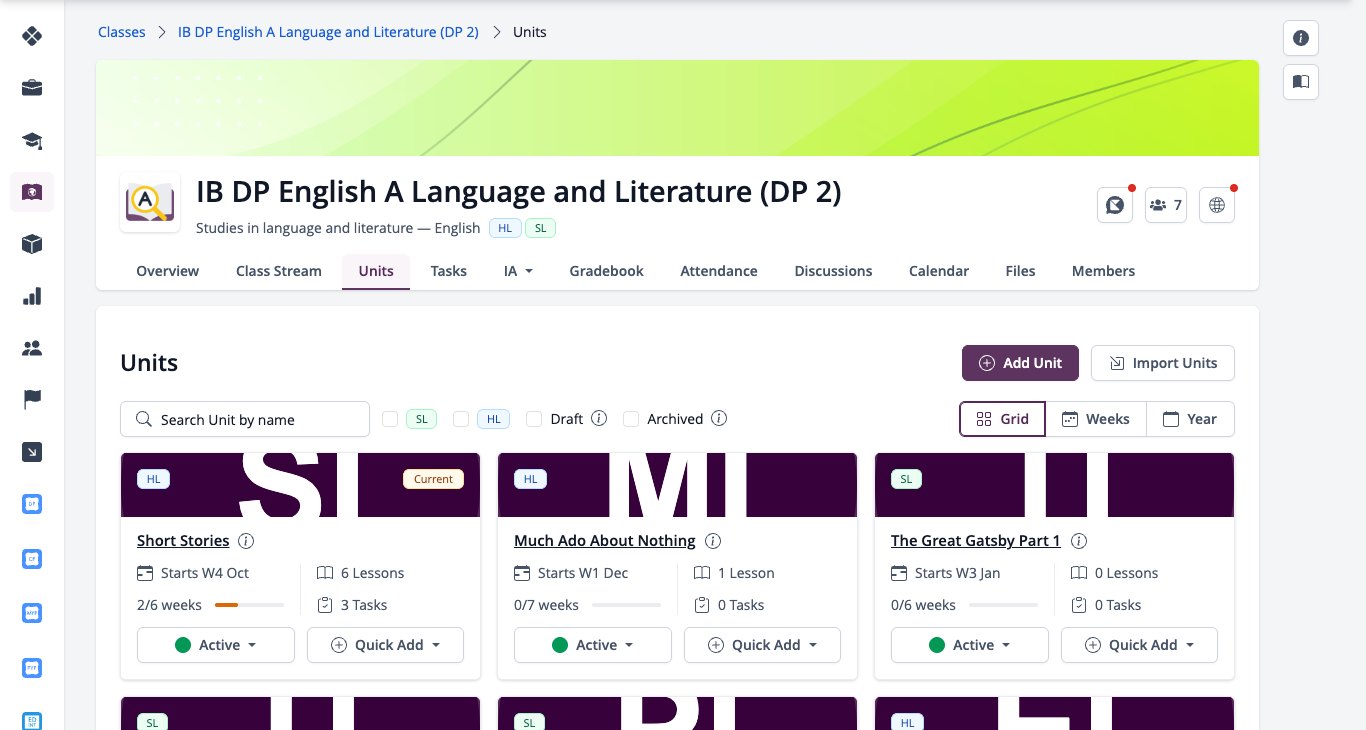Go to the Overview tab
Viewport: 1366px width, 730px height.
tap(168, 271)
